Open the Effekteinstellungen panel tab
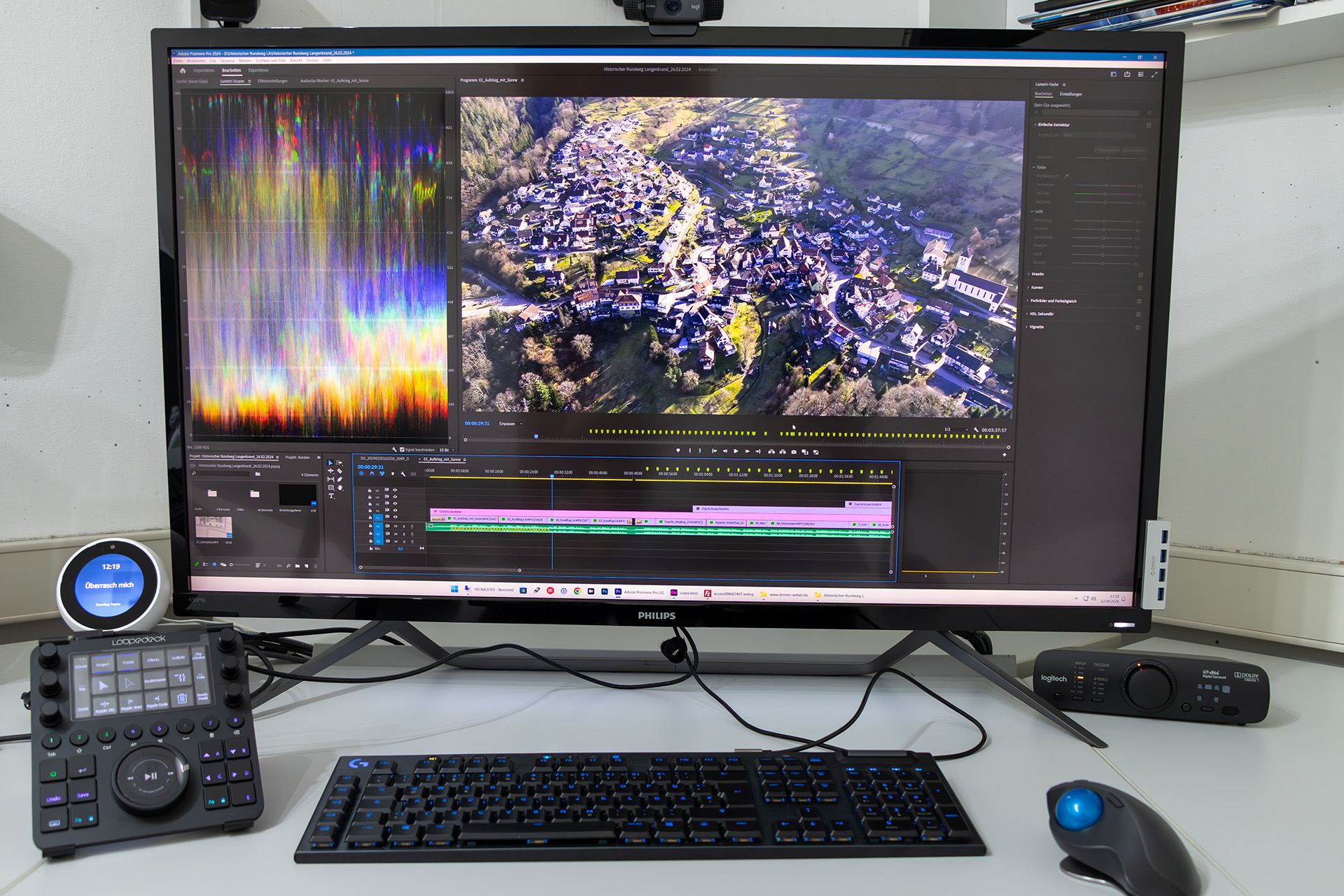Screen dimensions: 1344x896 272,81
